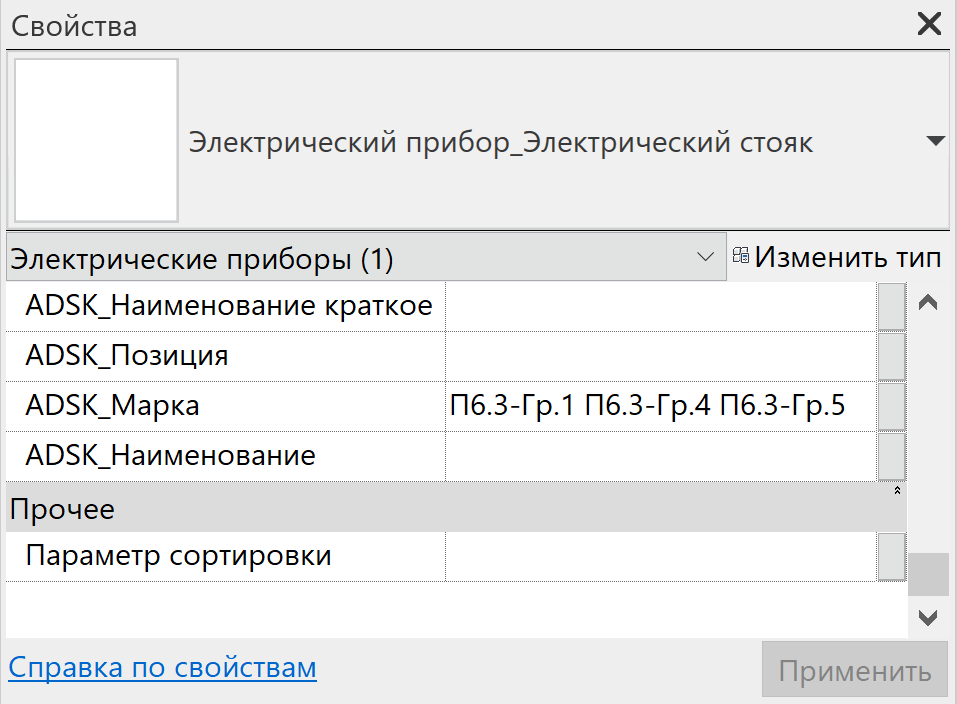
Task: Close the Свойства panel with the X
Action: tap(929, 24)
